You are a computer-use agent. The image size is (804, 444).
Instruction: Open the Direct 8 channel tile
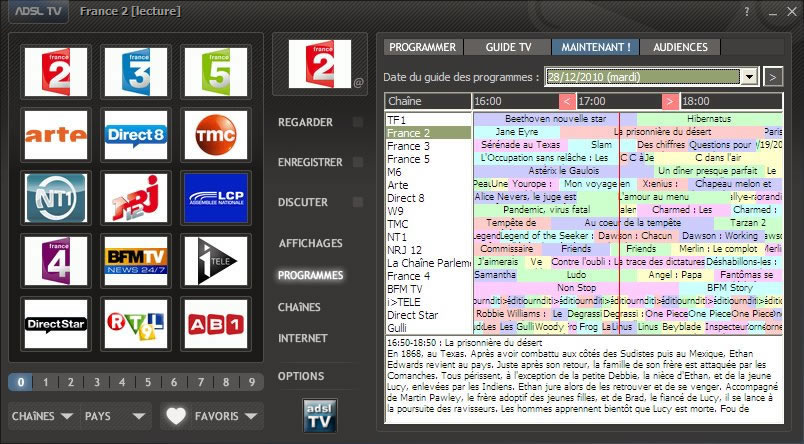(x=136, y=135)
